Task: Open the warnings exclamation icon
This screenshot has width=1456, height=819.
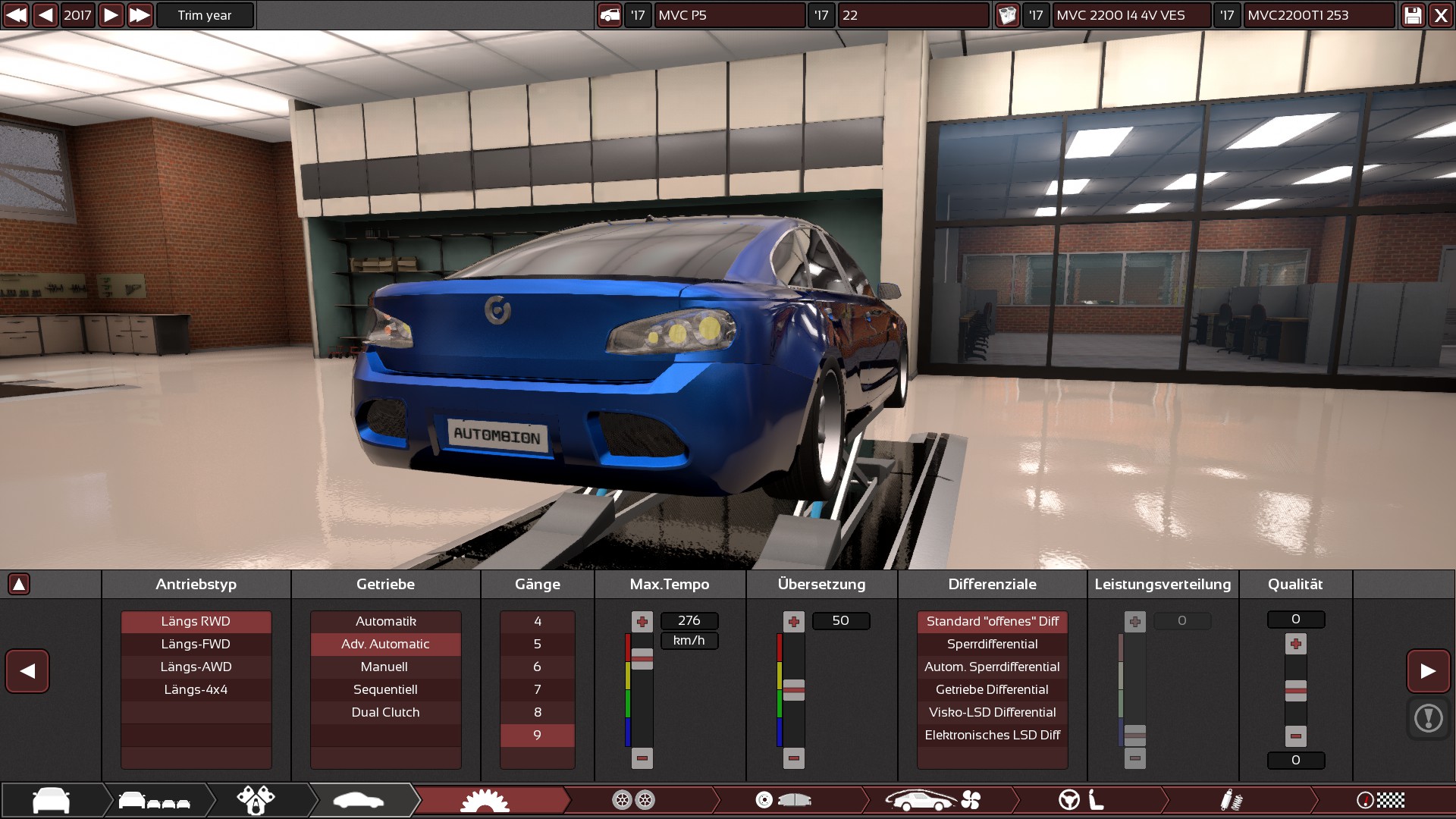Action: coord(1429,718)
